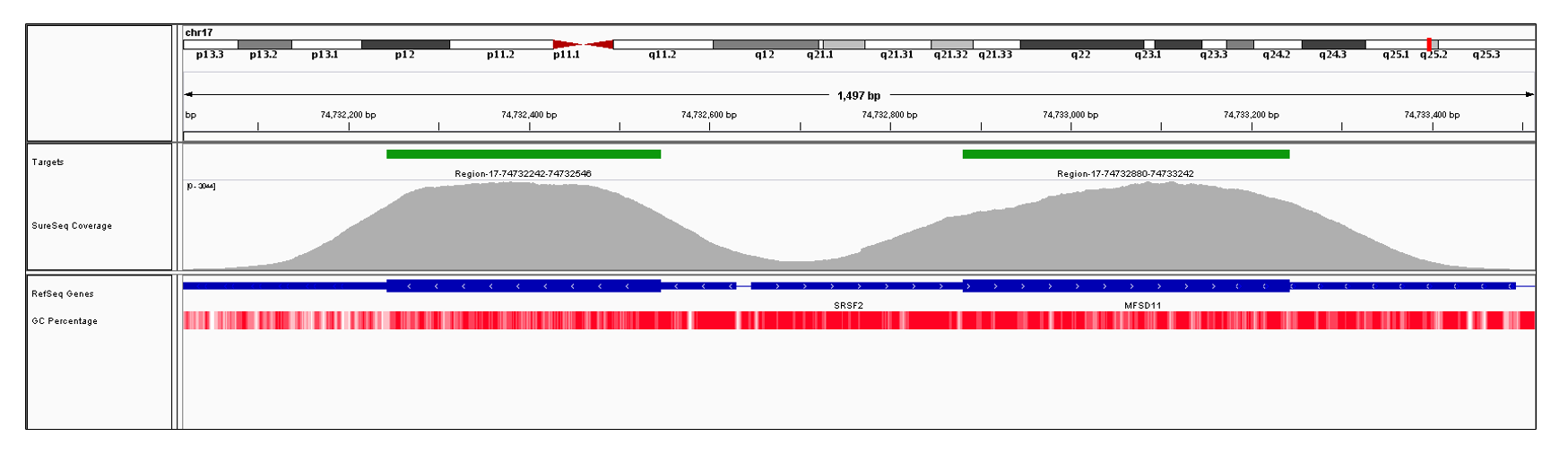Select the q21.33 cytoband
The width and height of the screenshot is (1568, 463).
[996, 44]
